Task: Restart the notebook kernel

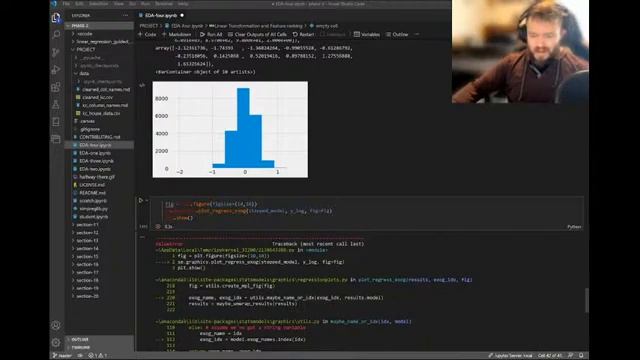Action: coord(303,34)
